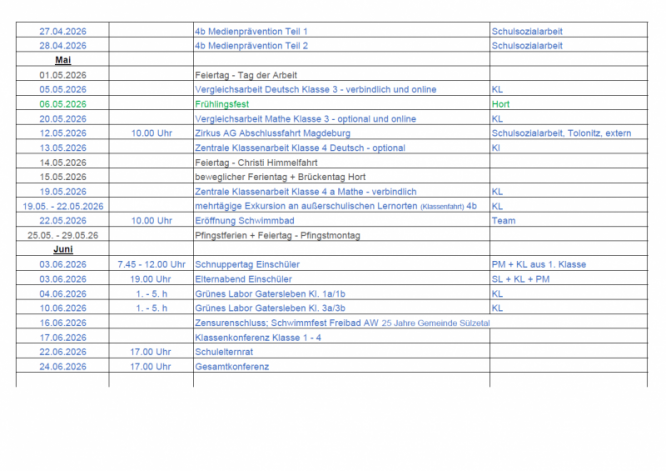The height and width of the screenshot is (471, 666).
Task: Select the 7.45 - 12.00 Uhr time cell
Action: (151, 265)
